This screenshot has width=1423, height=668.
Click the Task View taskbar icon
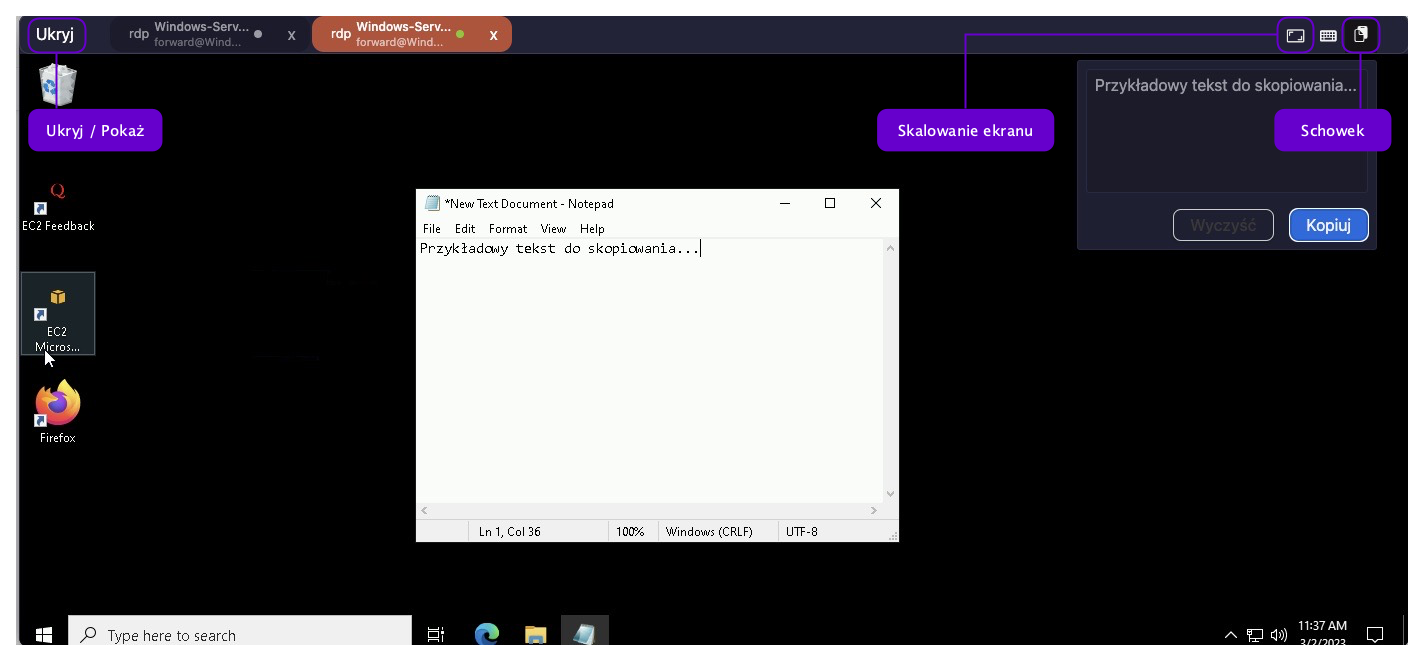click(x=436, y=634)
